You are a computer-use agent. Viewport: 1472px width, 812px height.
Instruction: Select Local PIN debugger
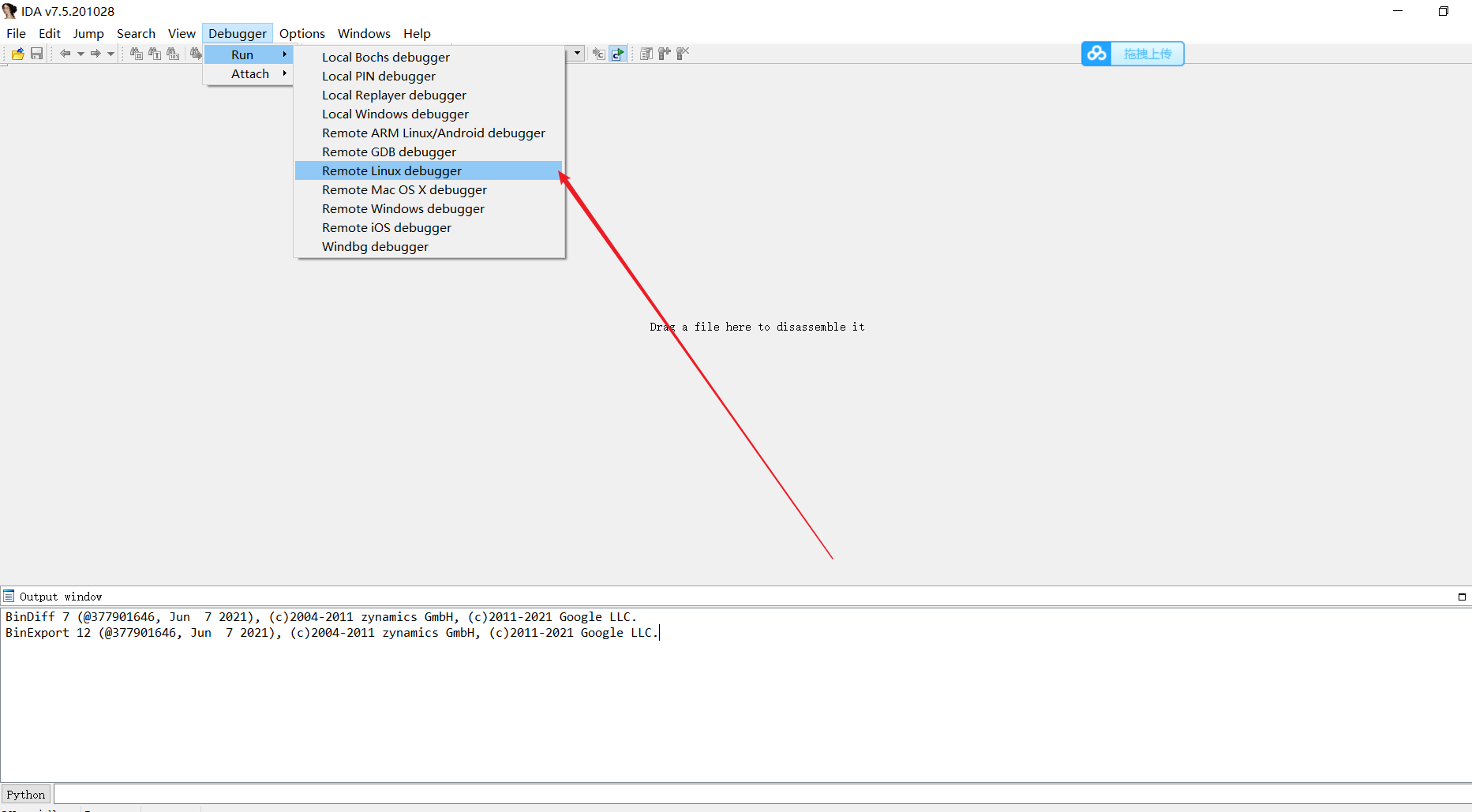429,76
